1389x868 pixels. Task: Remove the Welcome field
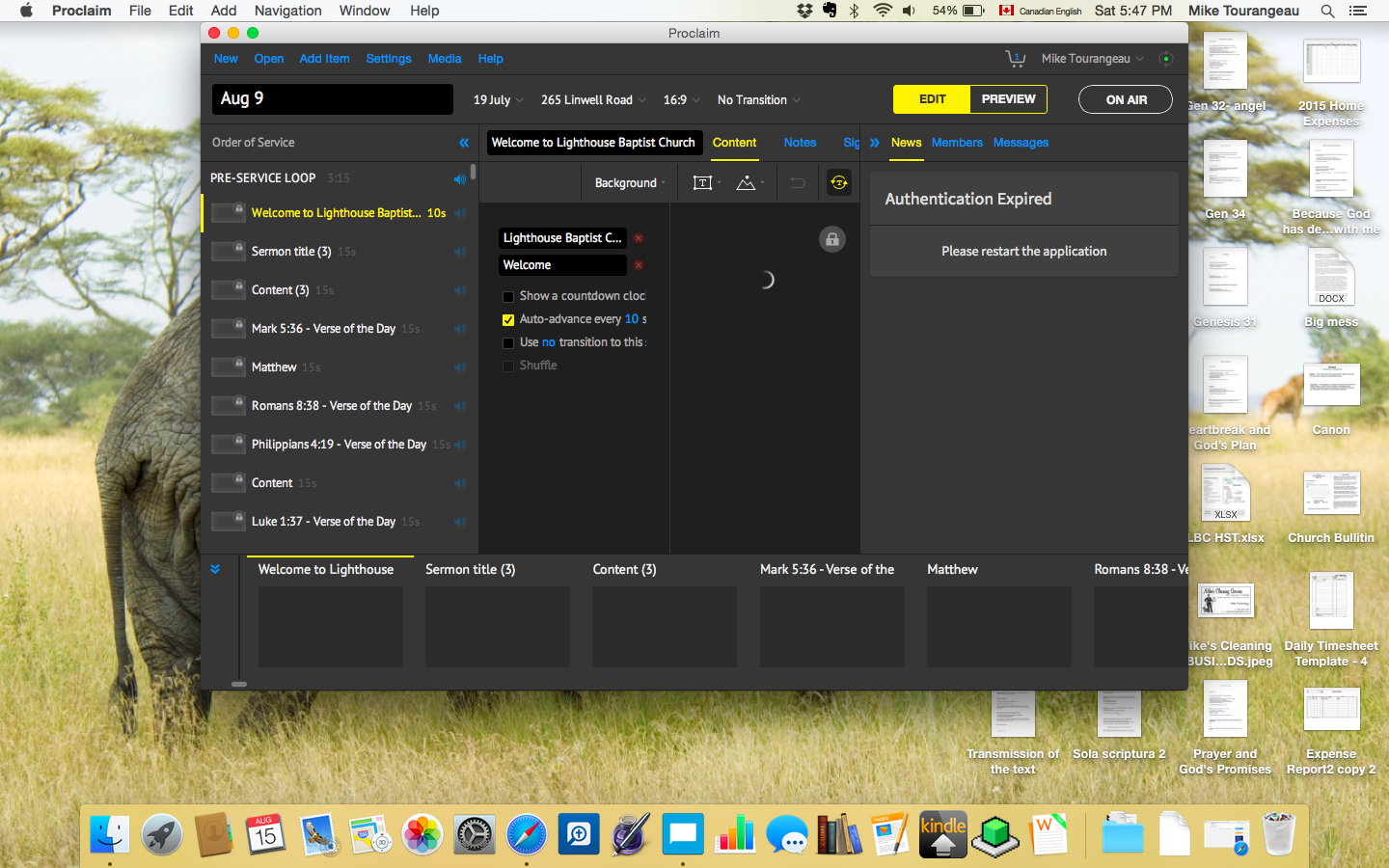(x=639, y=265)
